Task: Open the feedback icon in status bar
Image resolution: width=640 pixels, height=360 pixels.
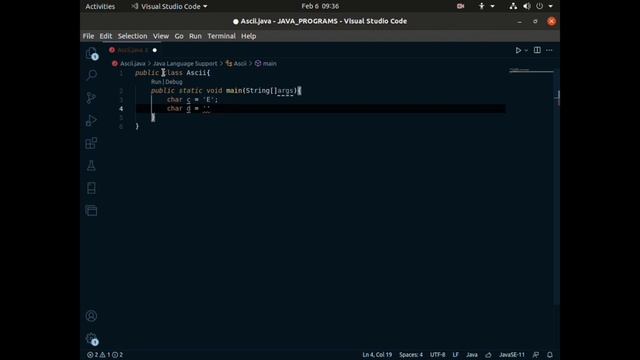Action: [x=536, y=355]
